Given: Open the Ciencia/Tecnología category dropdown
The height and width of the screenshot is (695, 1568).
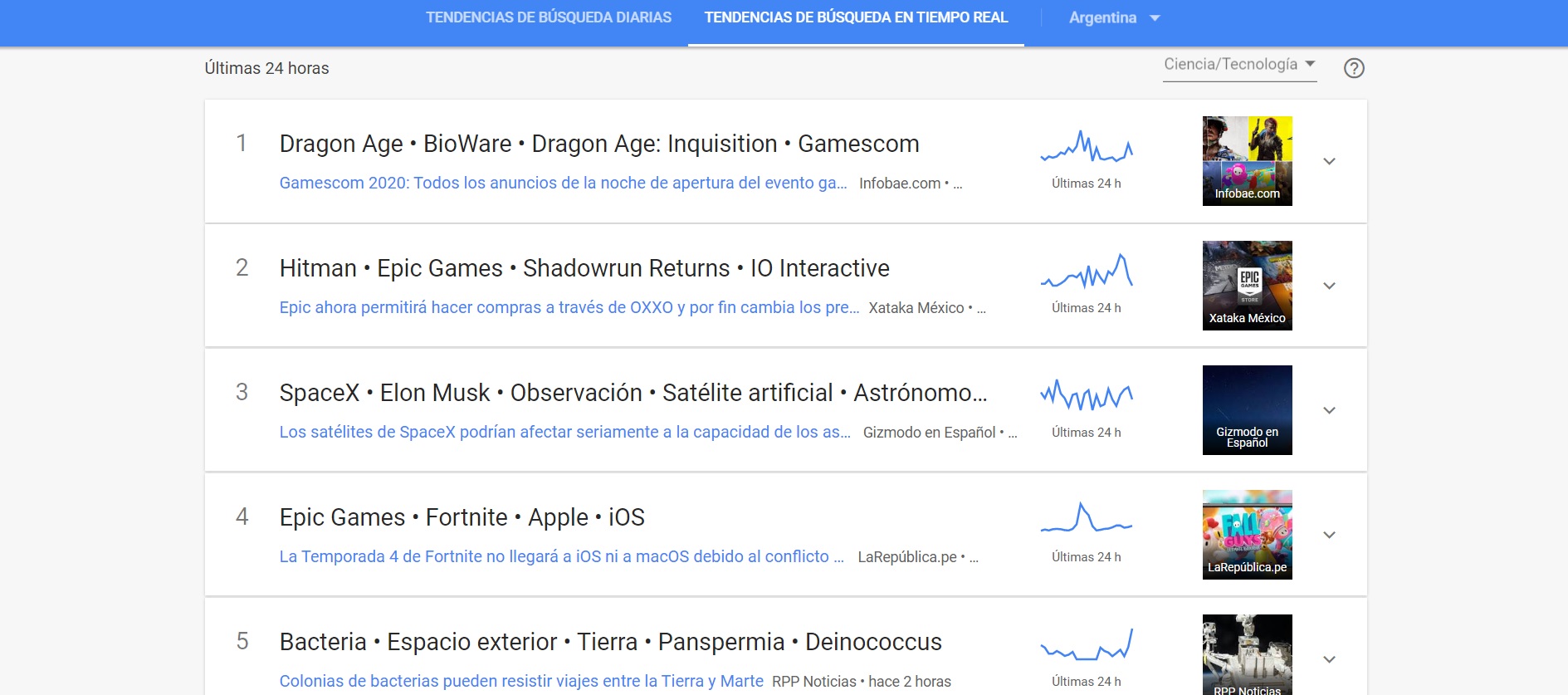Looking at the screenshot, I should (1239, 65).
